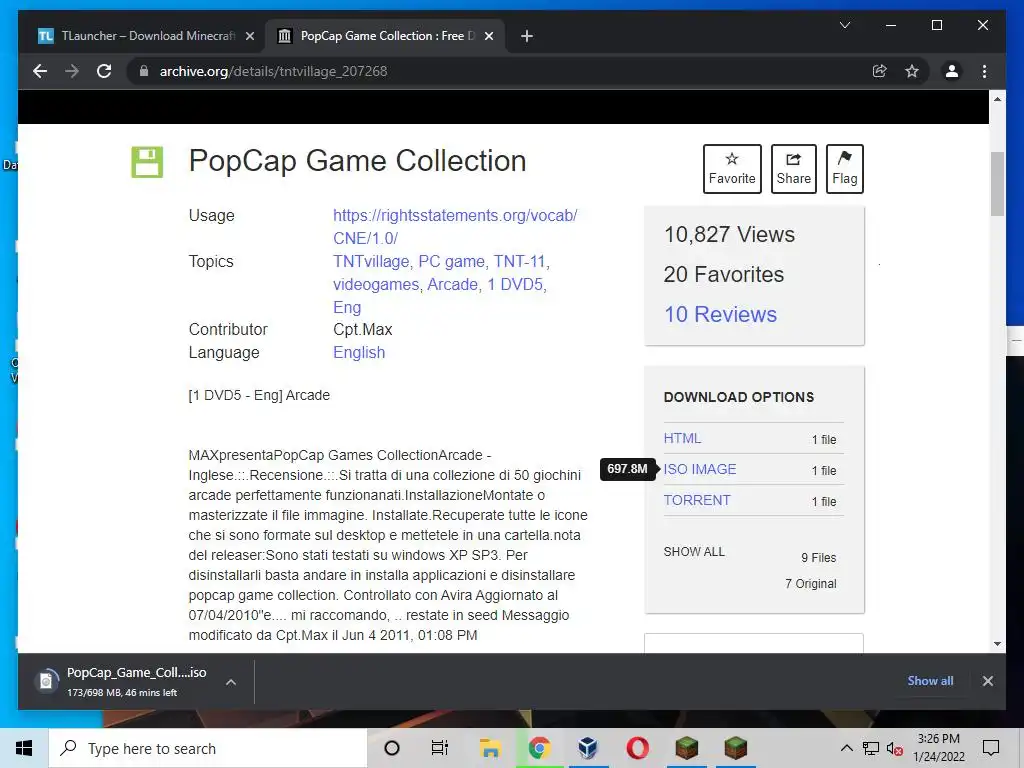Click the green software floppy icon
The width and height of the screenshot is (1024, 768).
pos(147,161)
